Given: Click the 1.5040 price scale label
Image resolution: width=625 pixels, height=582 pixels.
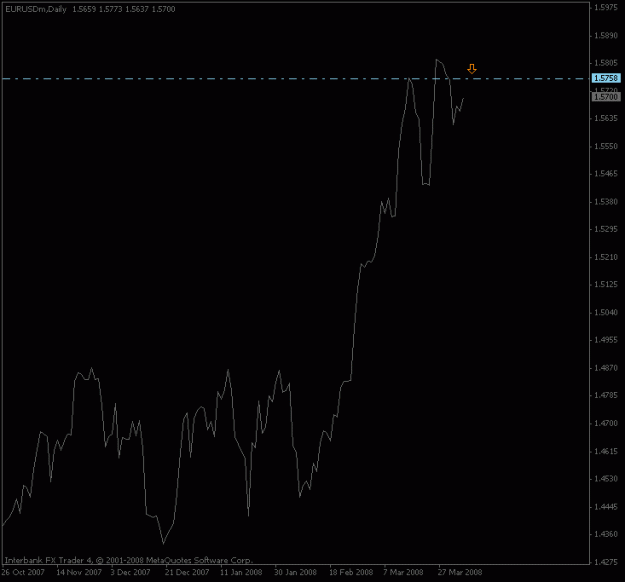Looking at the screenshot, I should tap(606, 313).
